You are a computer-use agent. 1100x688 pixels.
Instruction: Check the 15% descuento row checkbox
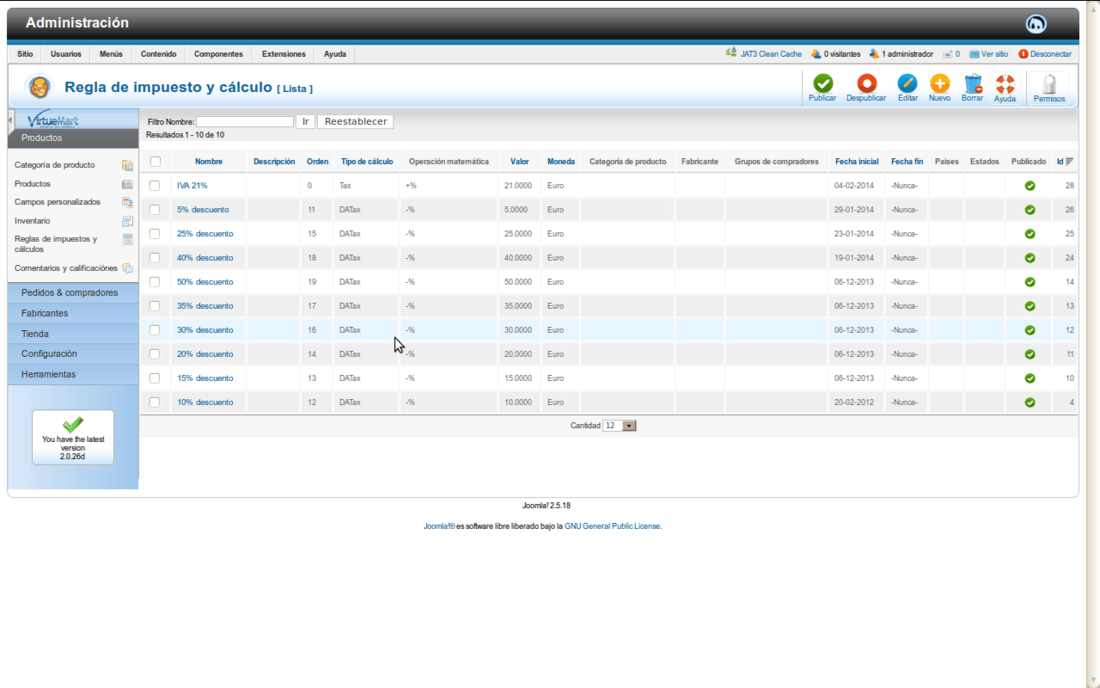(x=155, y=378)
